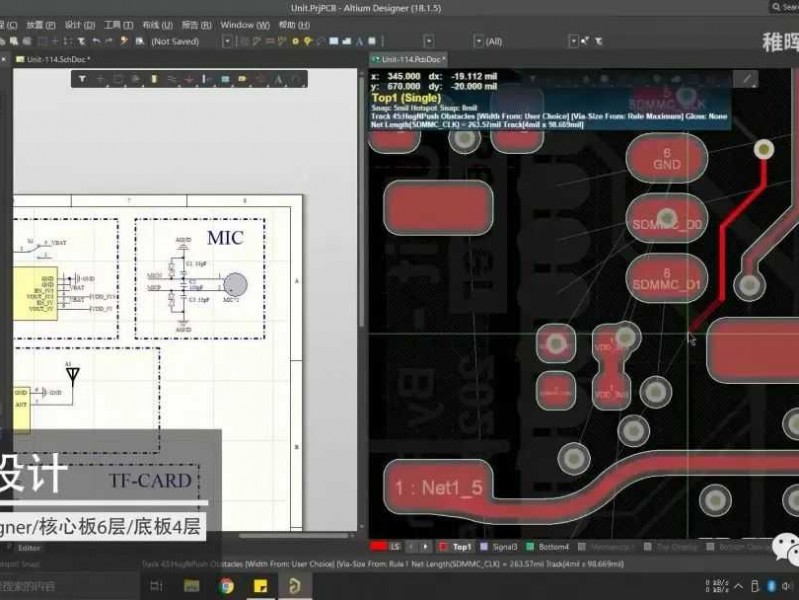Click the text A icon in schematic Active Bar
The image size is (799, 600).
point(278,79)
